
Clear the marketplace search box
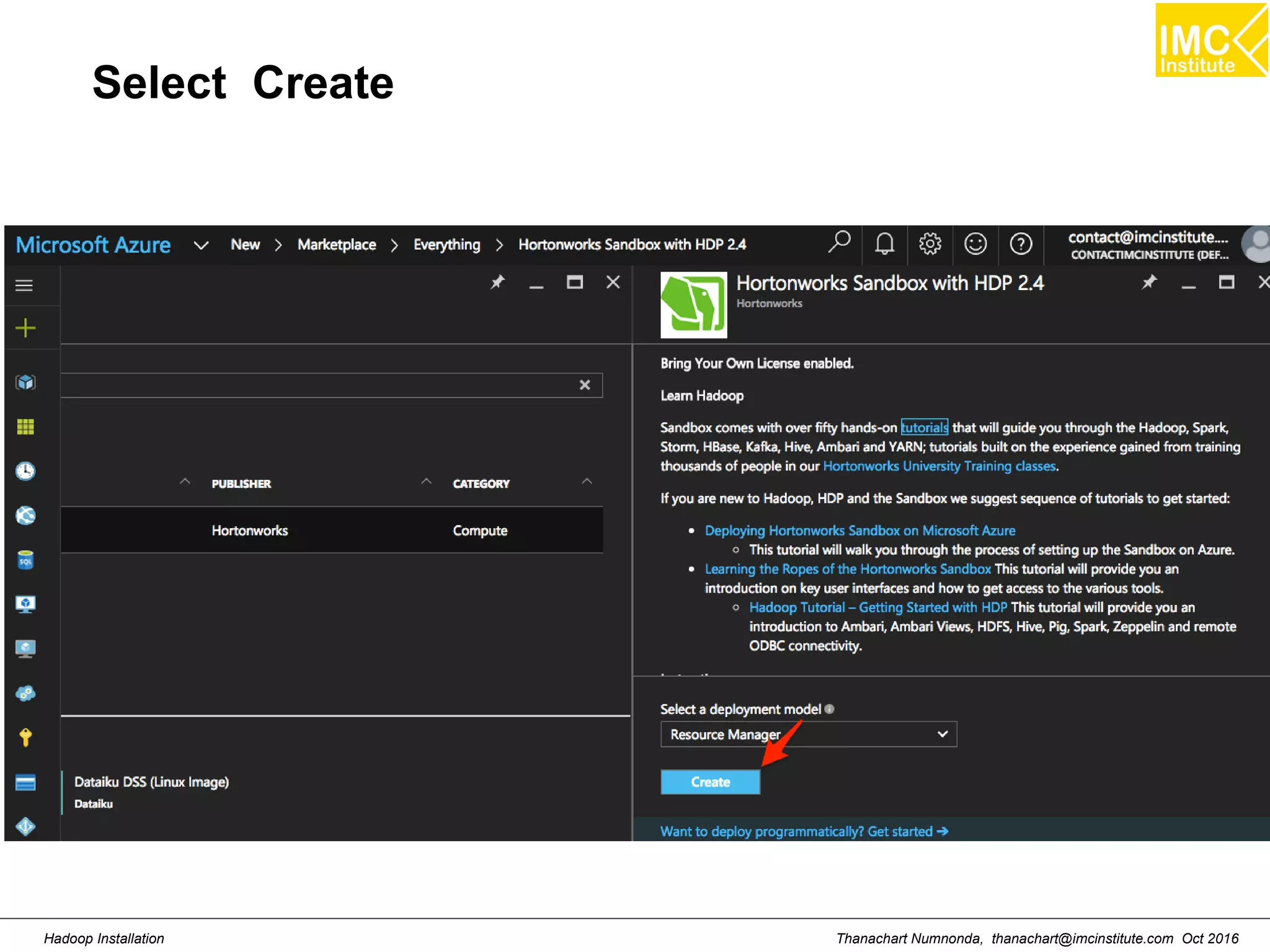pos(585,385)
